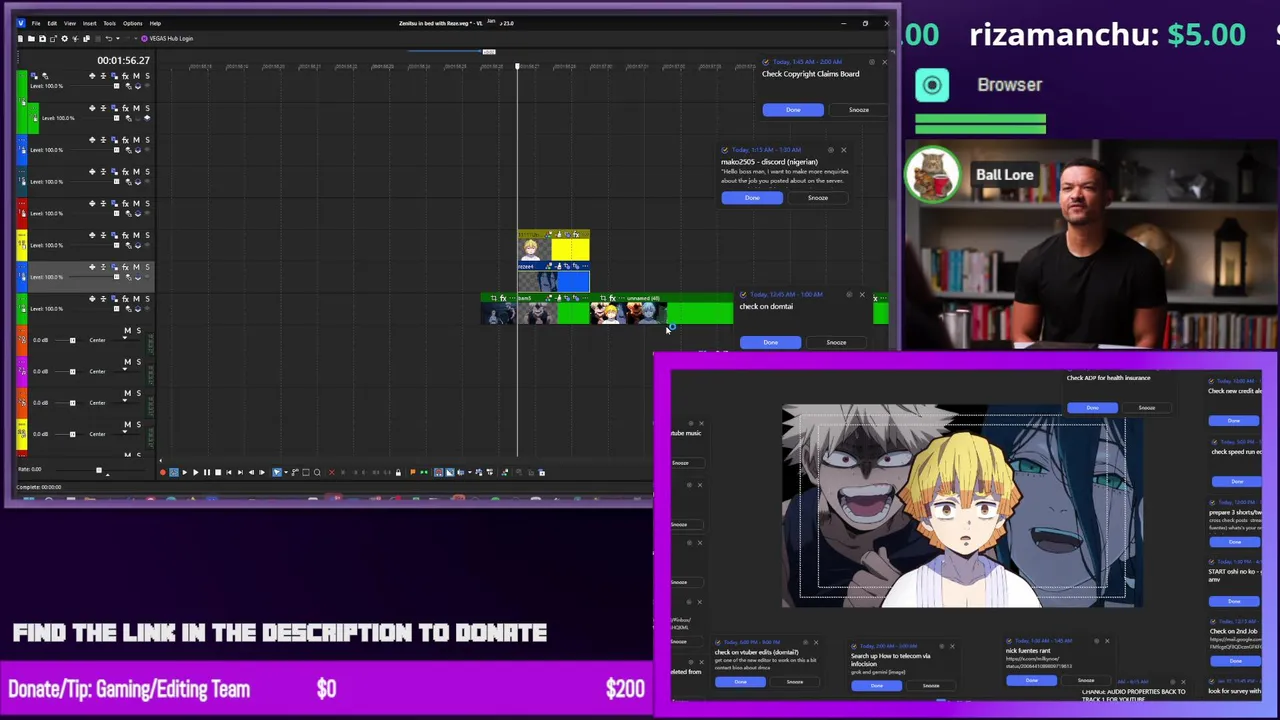The width and height of the screenshot is (1280, 720).
Task: Expand the Normal Edit tool dropdown arrow
Action: tap(286, 472)
